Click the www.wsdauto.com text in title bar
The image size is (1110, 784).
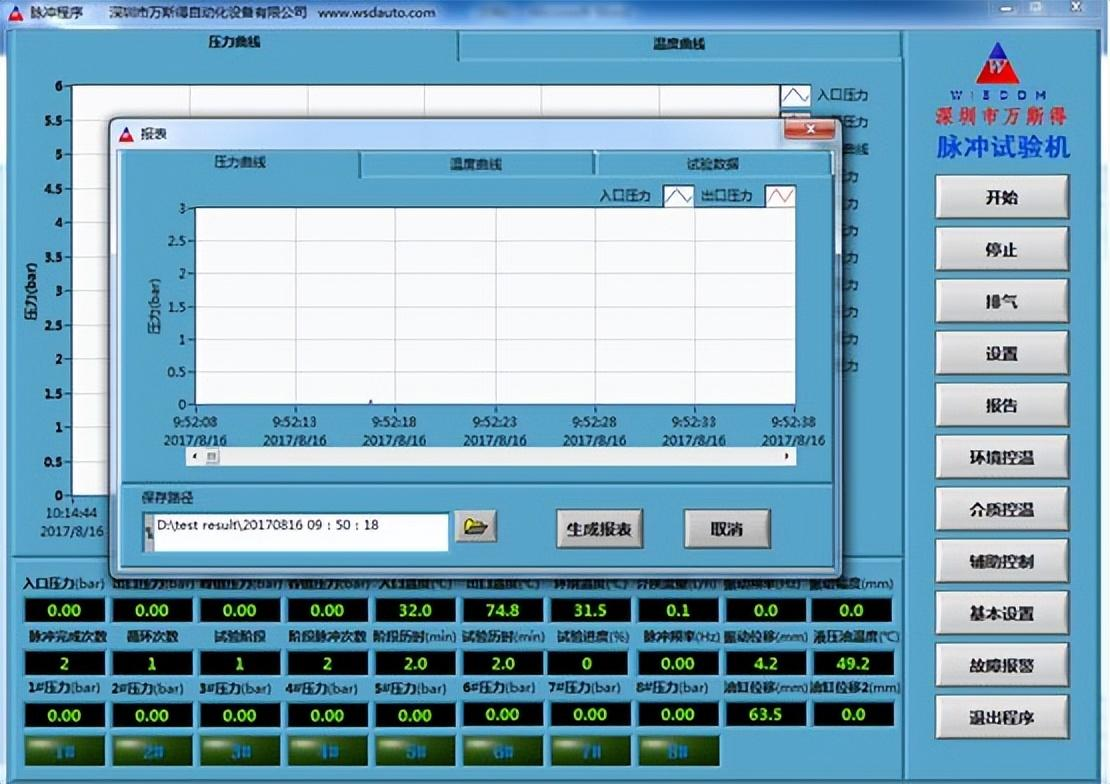click(x=377, y=13)
